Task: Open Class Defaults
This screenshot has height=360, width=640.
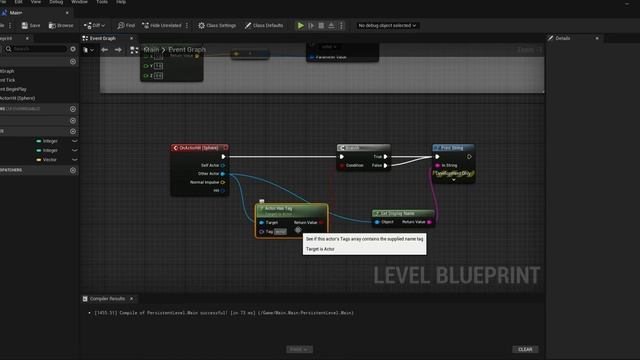Action: pyautogui.click(x=264, y=25)
